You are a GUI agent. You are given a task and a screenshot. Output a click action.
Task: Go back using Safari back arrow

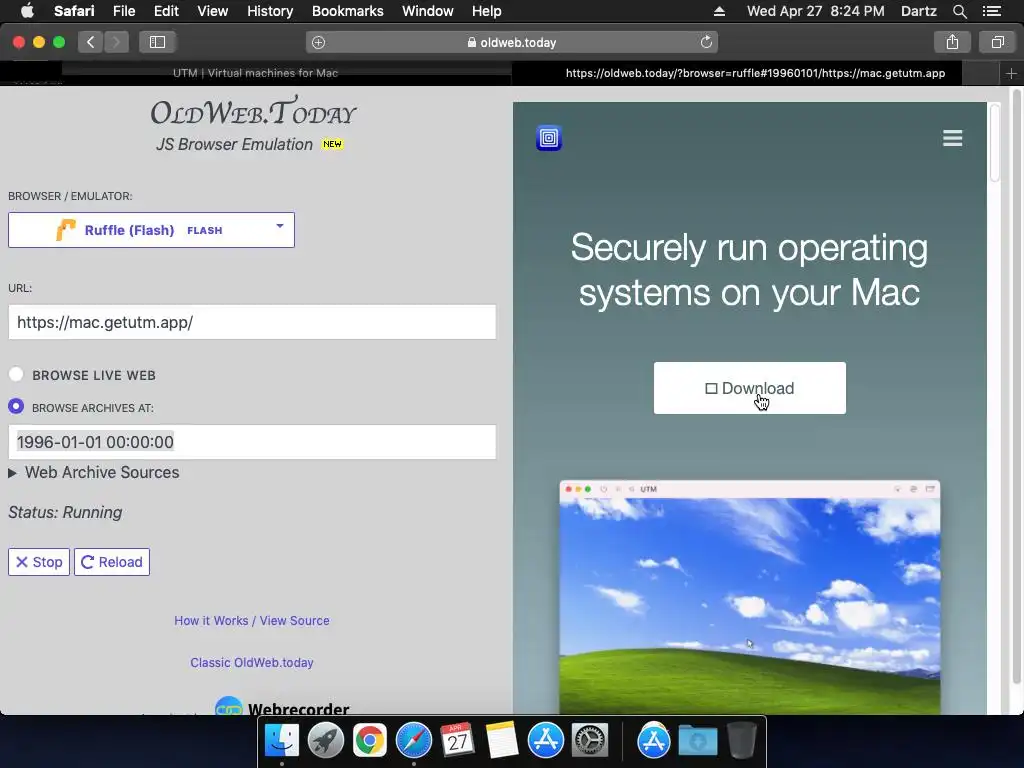[x=91, y=42]
